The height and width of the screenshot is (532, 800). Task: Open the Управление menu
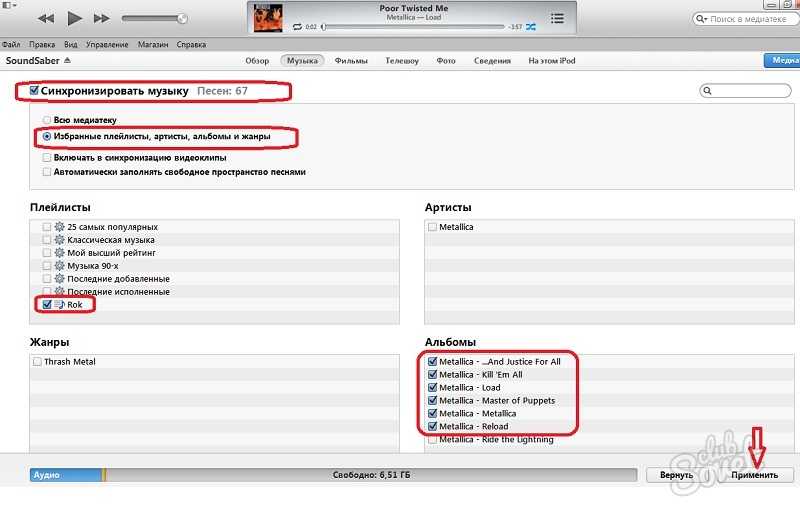click(x=107, y=44)
